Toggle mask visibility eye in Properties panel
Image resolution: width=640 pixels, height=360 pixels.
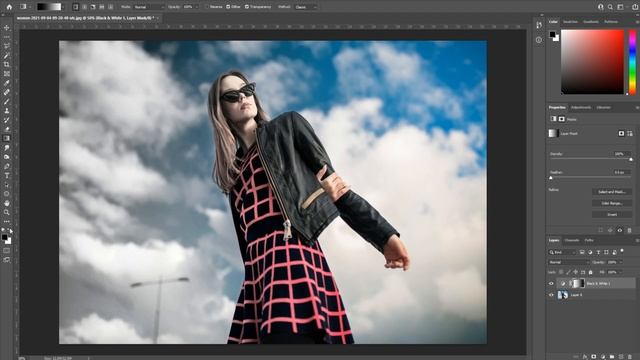pos(620,231)
